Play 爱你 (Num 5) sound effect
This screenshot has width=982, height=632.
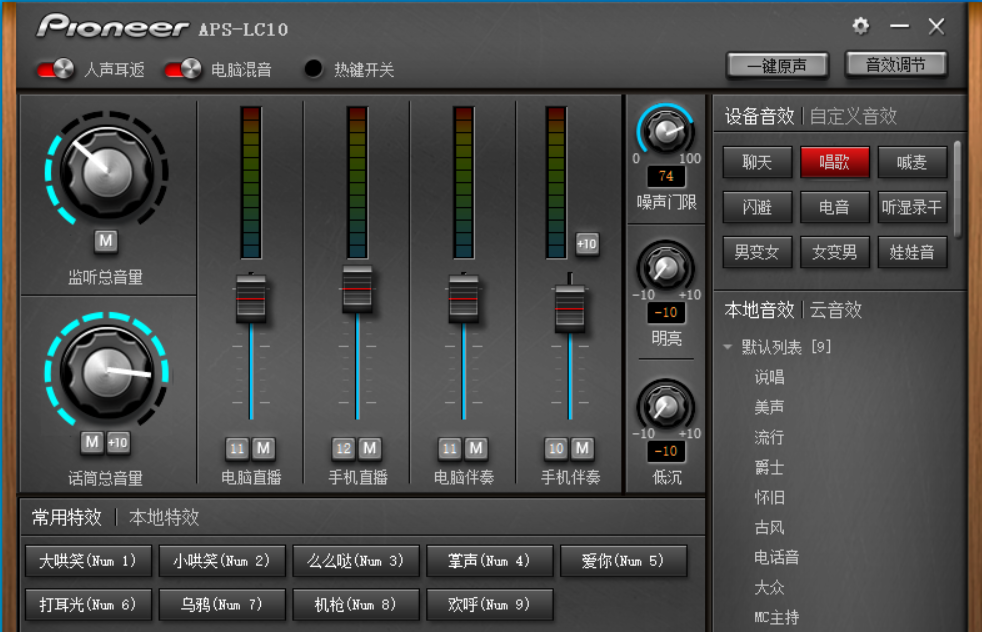pos(623,561)
